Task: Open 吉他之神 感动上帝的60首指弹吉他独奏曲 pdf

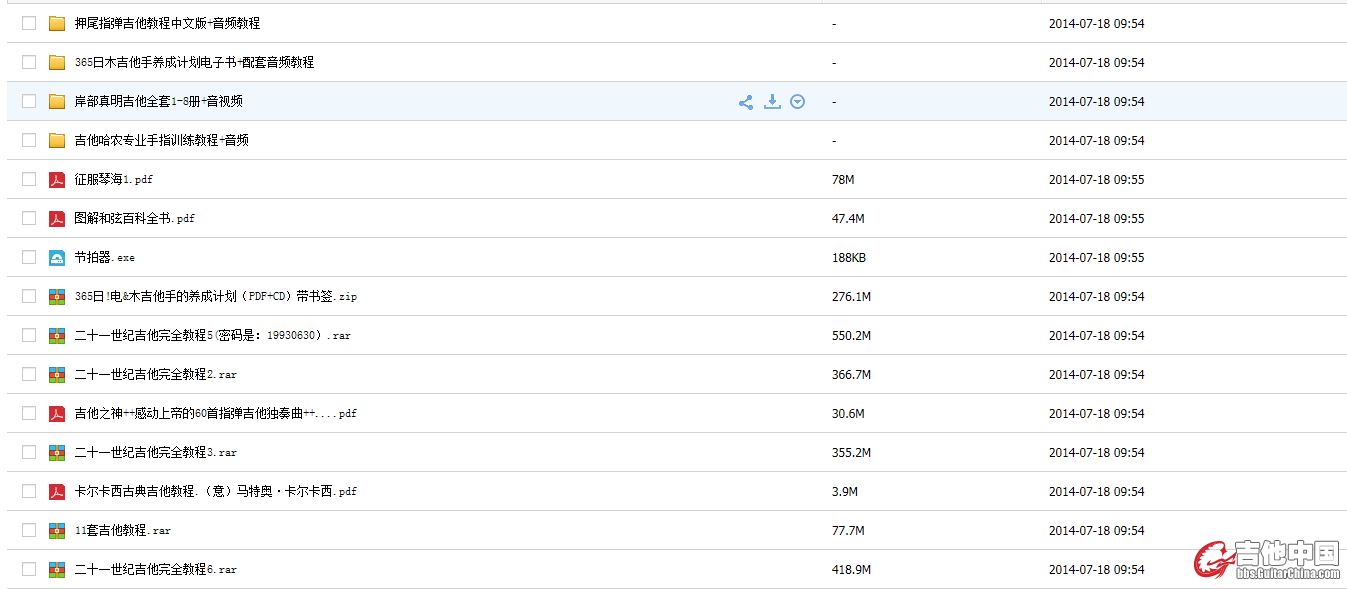Action: tap(215, 413)
